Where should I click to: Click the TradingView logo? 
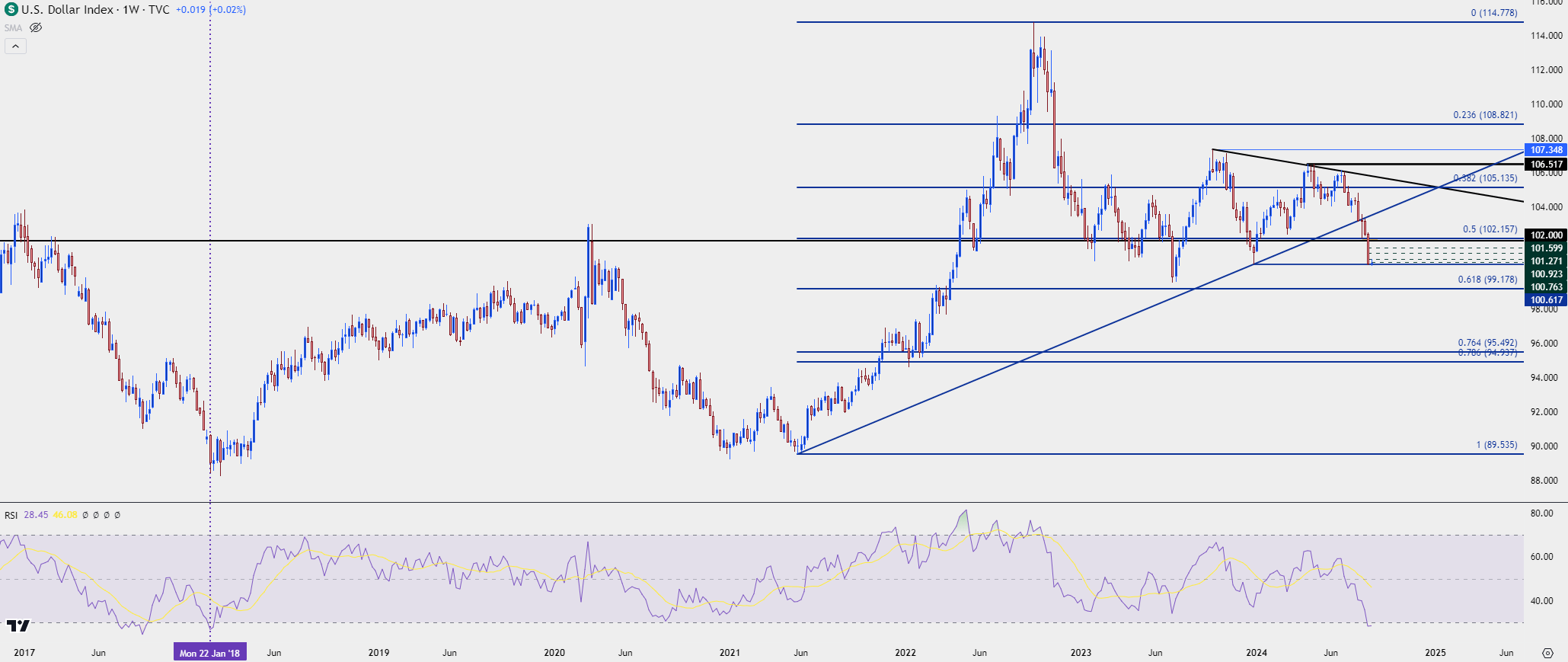click(x=18, y=625)
